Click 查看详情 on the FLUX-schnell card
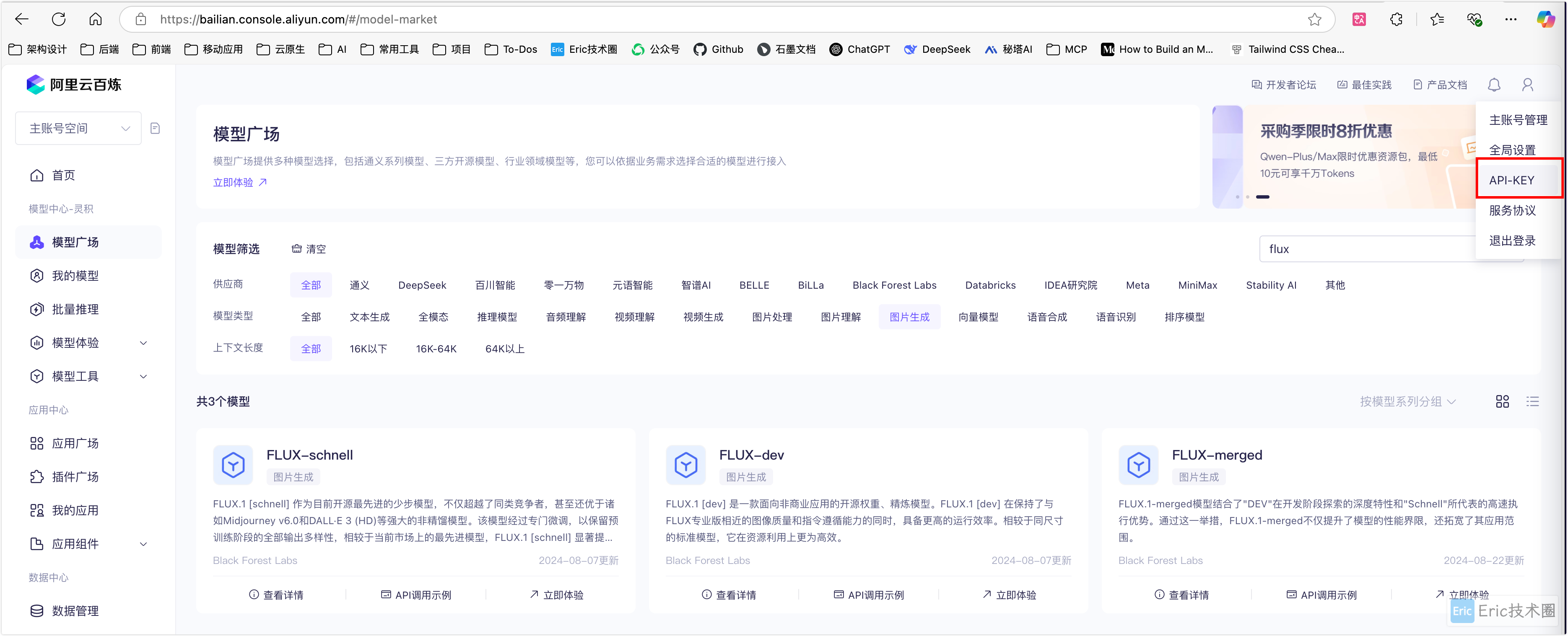The height and width of the screenshot is (636, 1568). tap(276, 595)
